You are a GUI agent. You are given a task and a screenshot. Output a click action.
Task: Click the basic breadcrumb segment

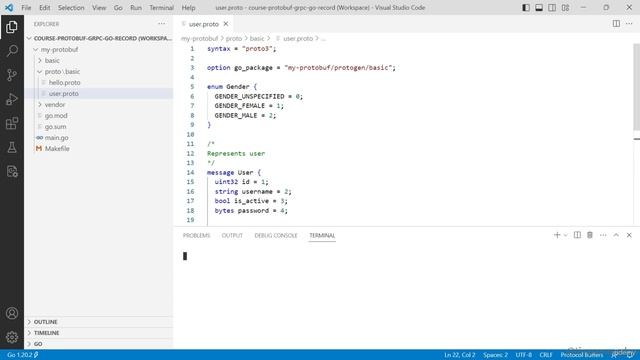pyautogui.click(x=257, y=38)
